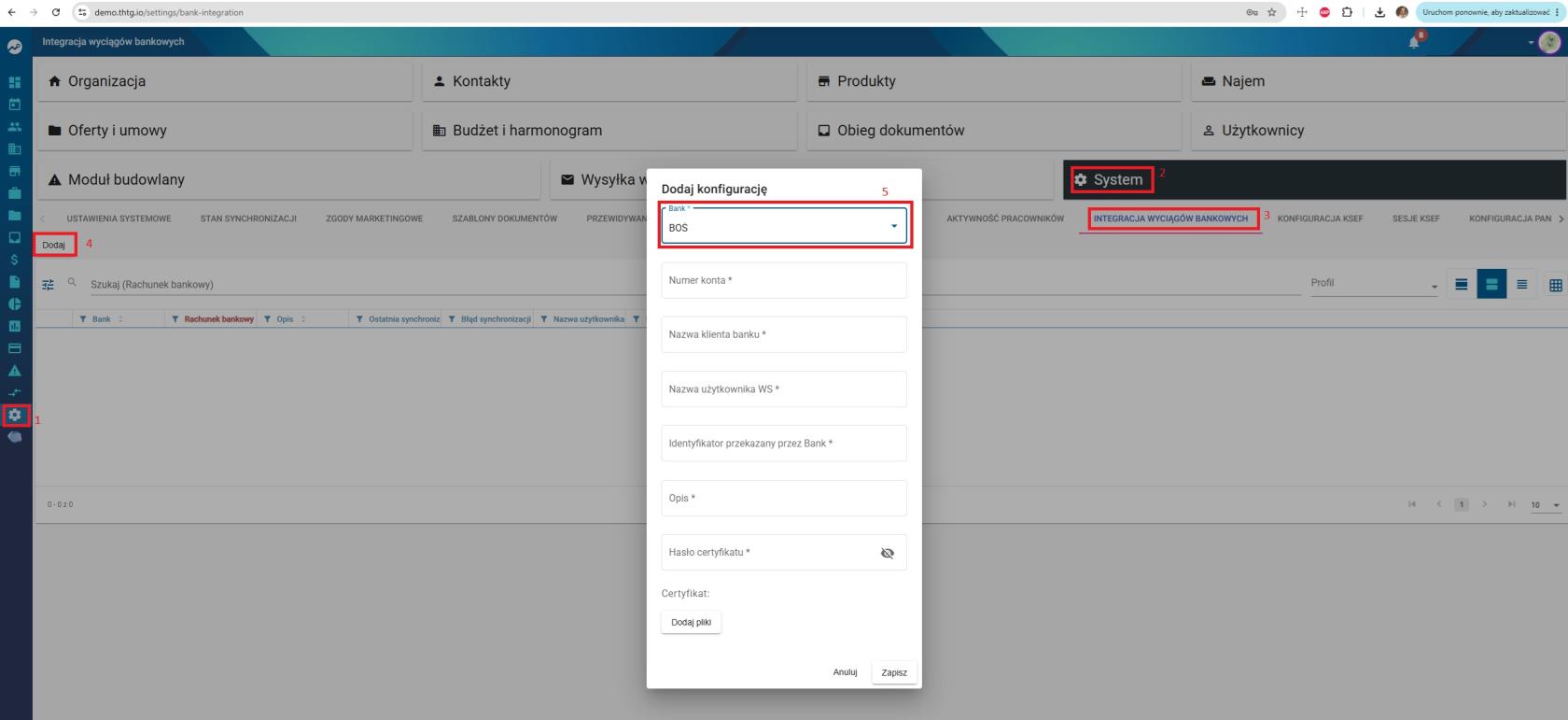The width and height of the screenshot is (1568, 720).
Task: Open the Integracja wyciągów bankowych tab
Action: [1170, 219]
